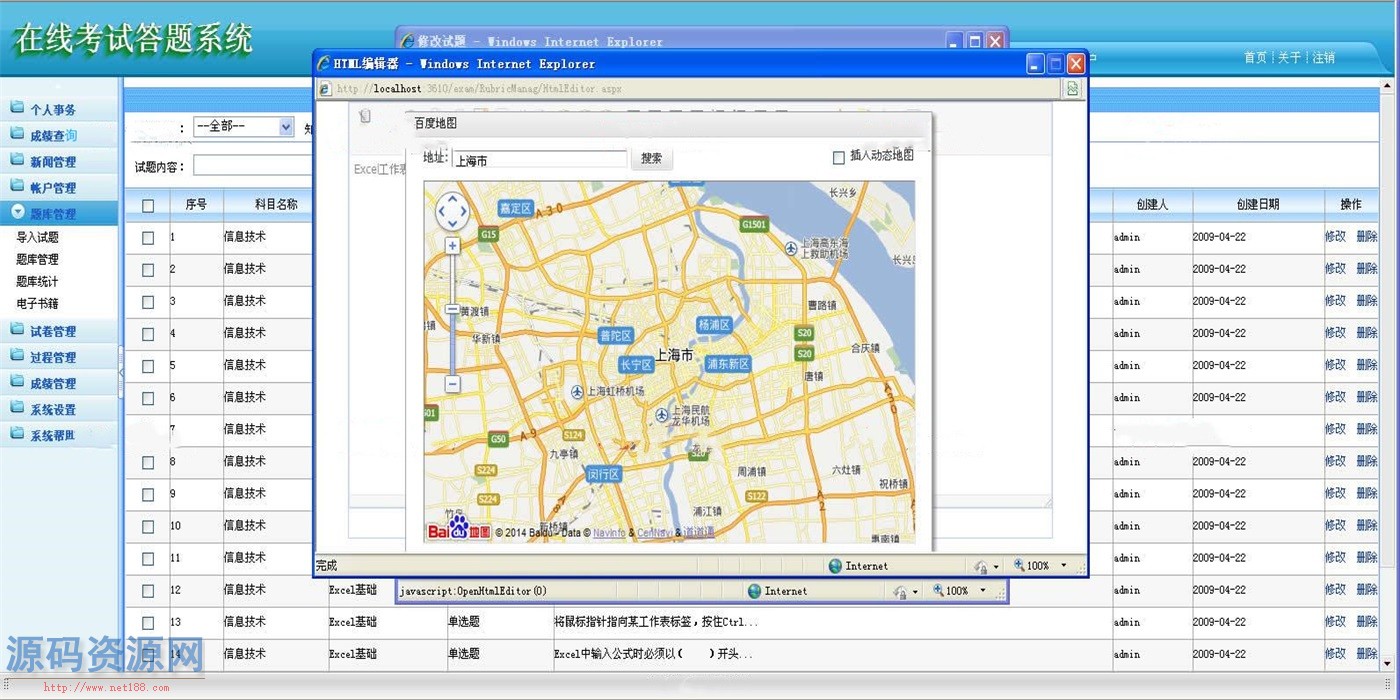Open the 100% zoom level dropdown
This screenshot has height=700, width=1400.
pos(1063,566)
